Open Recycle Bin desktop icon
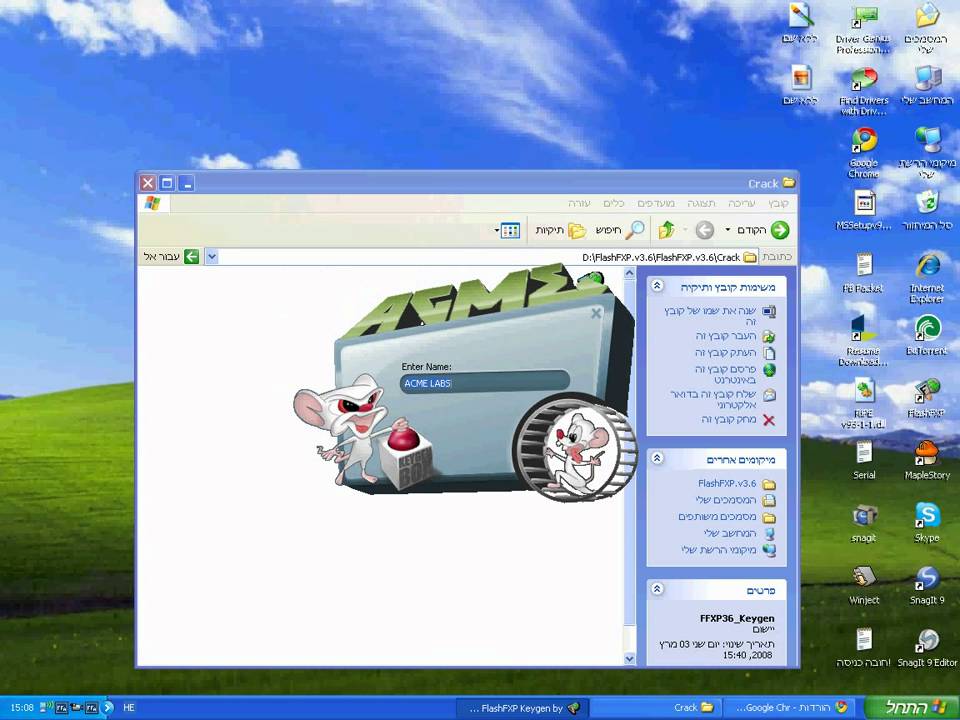Viewport: 960px width, 720px height. pyautogui.click(x=927, y=209)
